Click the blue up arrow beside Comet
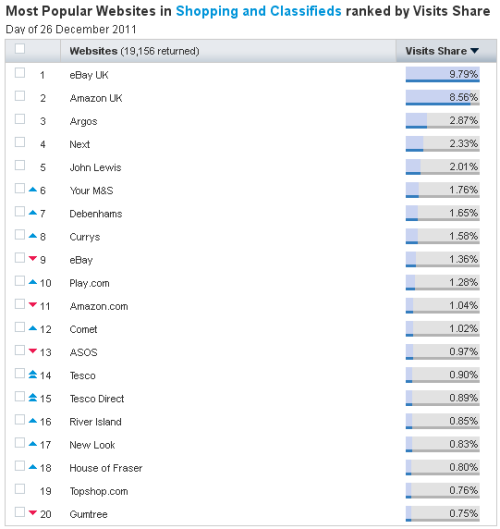 (33, 328)
